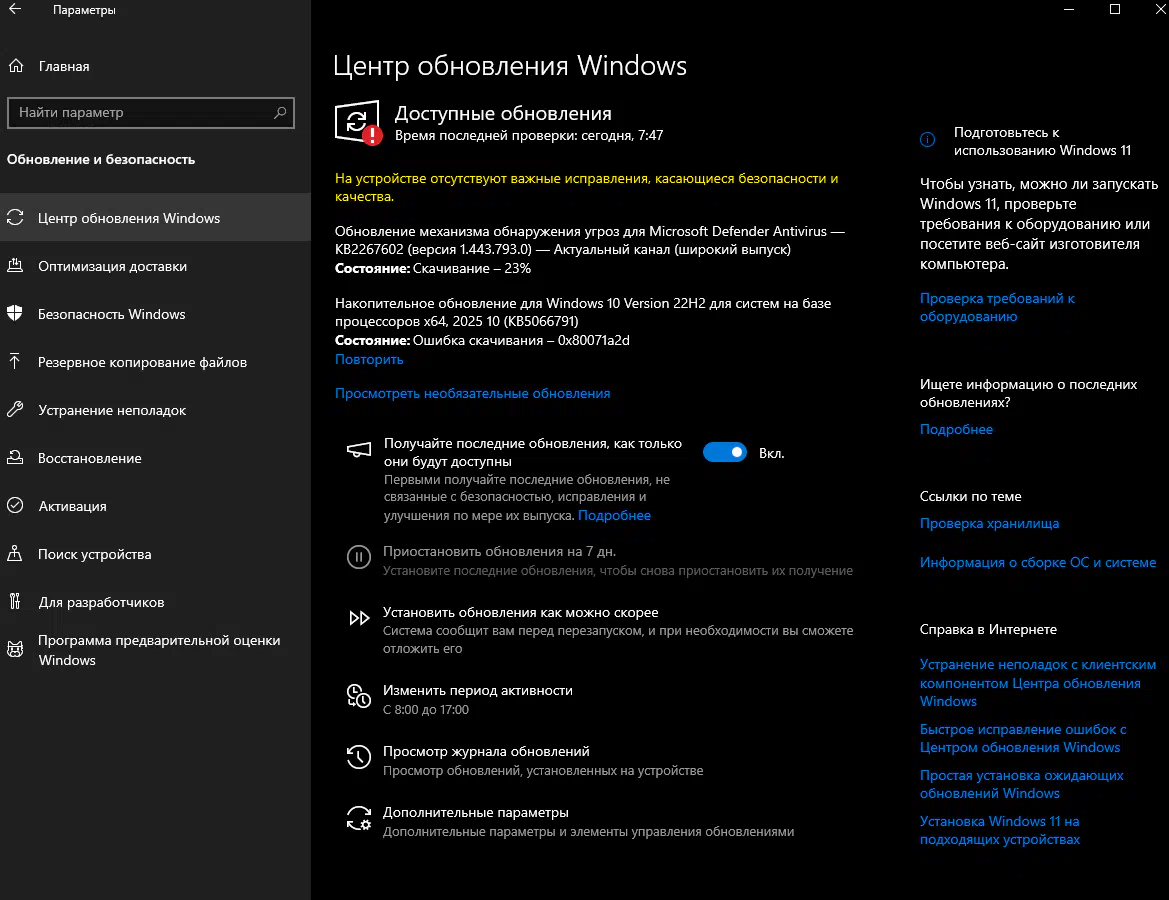1169x900 pixels.
Task: Open the storage check link
Action: click(989, 523)
